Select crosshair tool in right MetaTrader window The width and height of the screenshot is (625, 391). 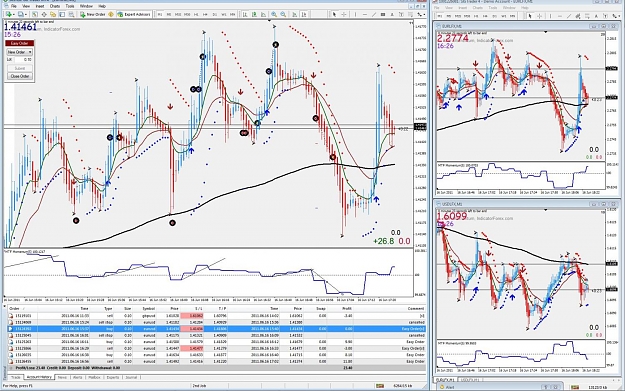click(540, 16)
